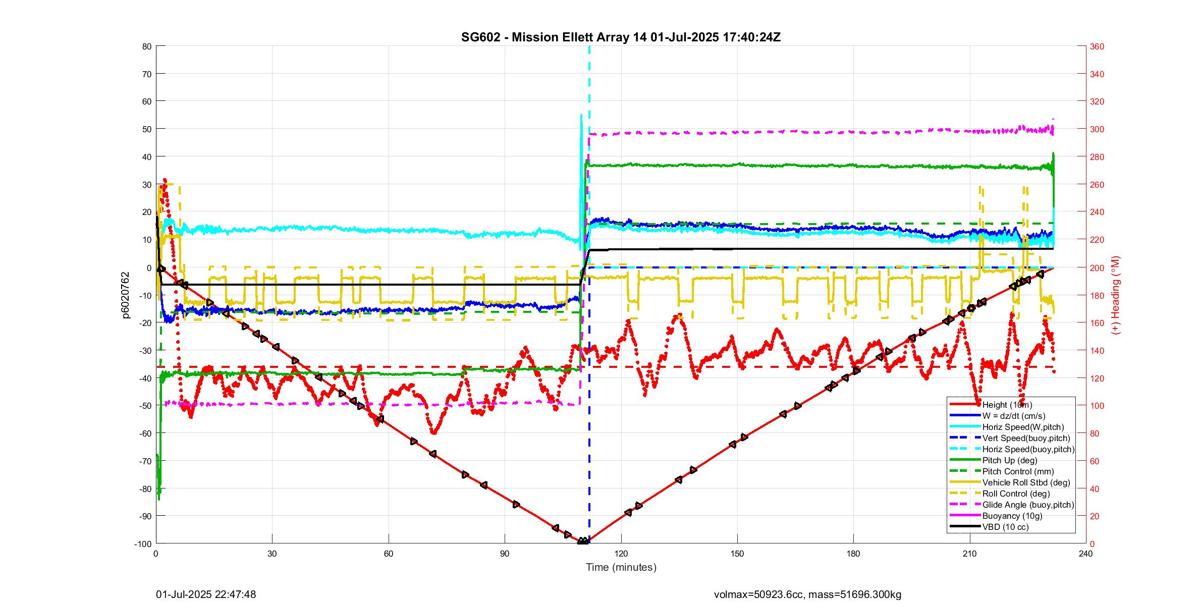Screen dimensions: 1200x611
Task: Select the left y-axis label "p6020762"
Action: 126,294
